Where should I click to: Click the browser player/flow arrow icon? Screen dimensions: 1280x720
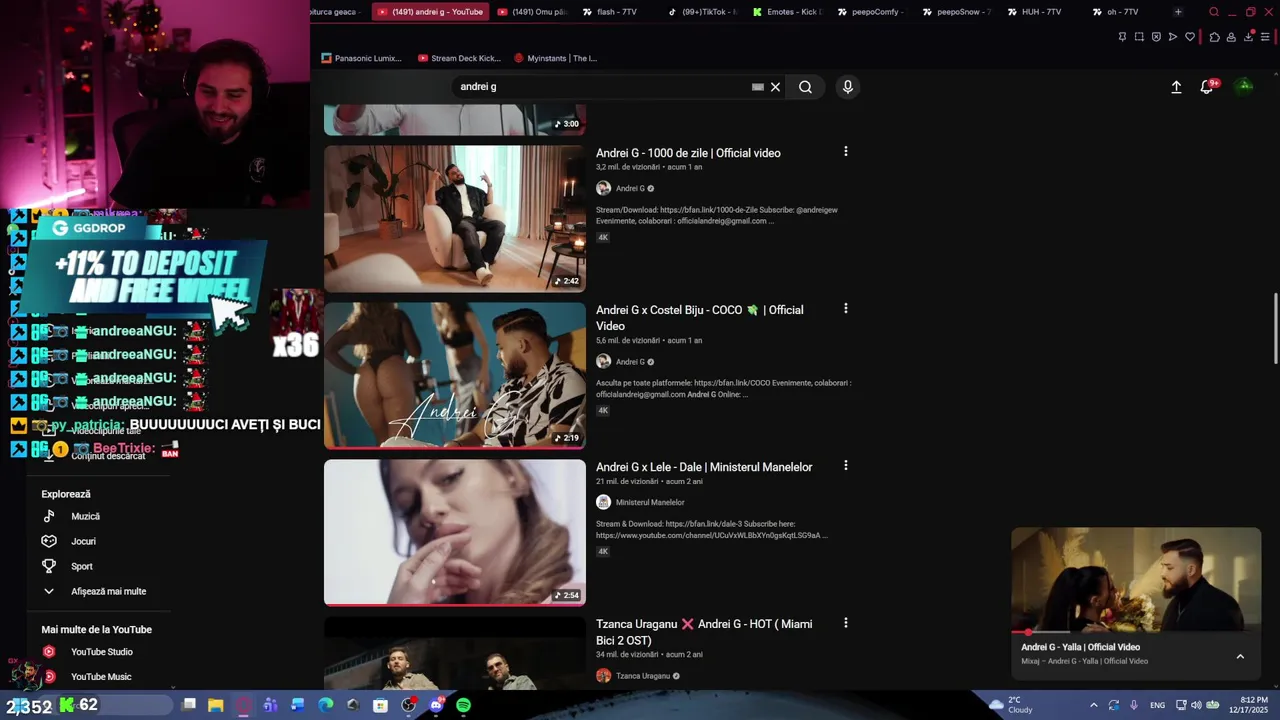(x=1173, y=37)
